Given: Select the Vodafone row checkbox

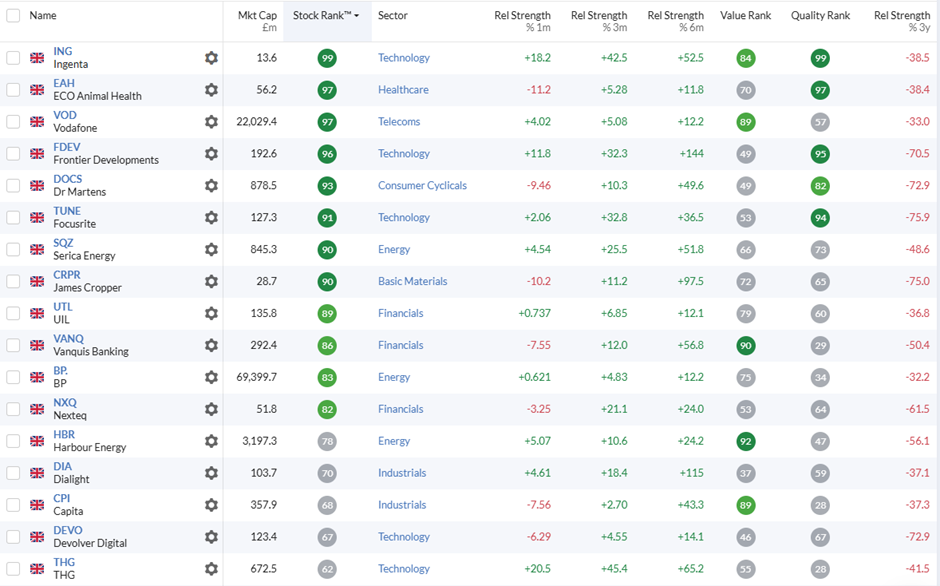Looking at the screenshot, I should (13, 122).
